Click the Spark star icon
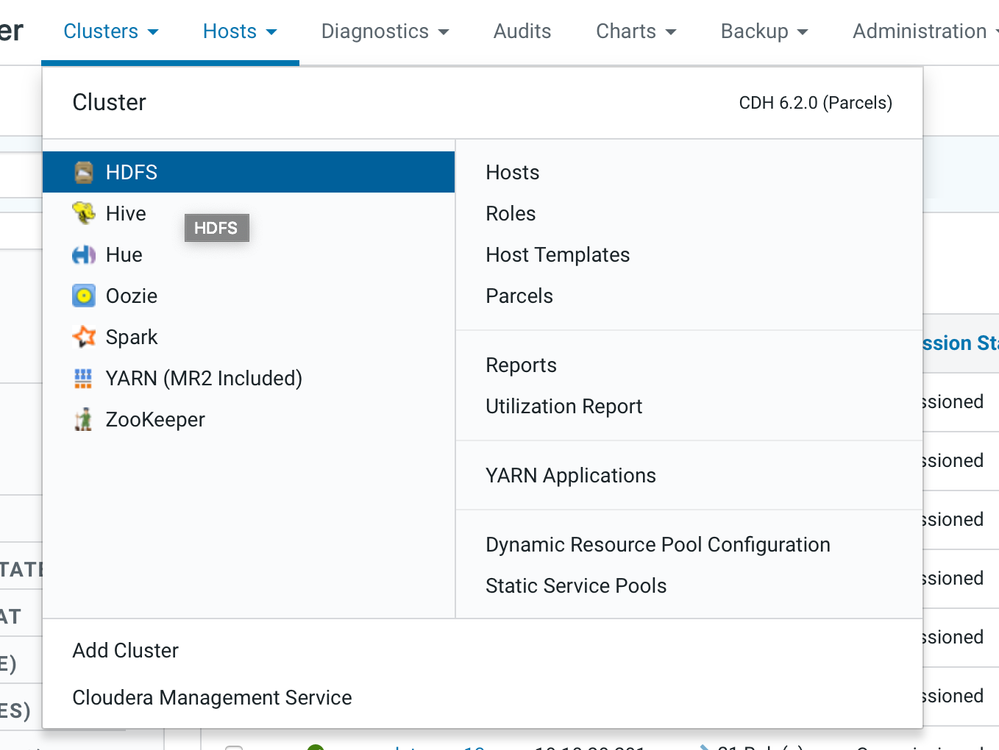999x750 pixels. point(84,337)
